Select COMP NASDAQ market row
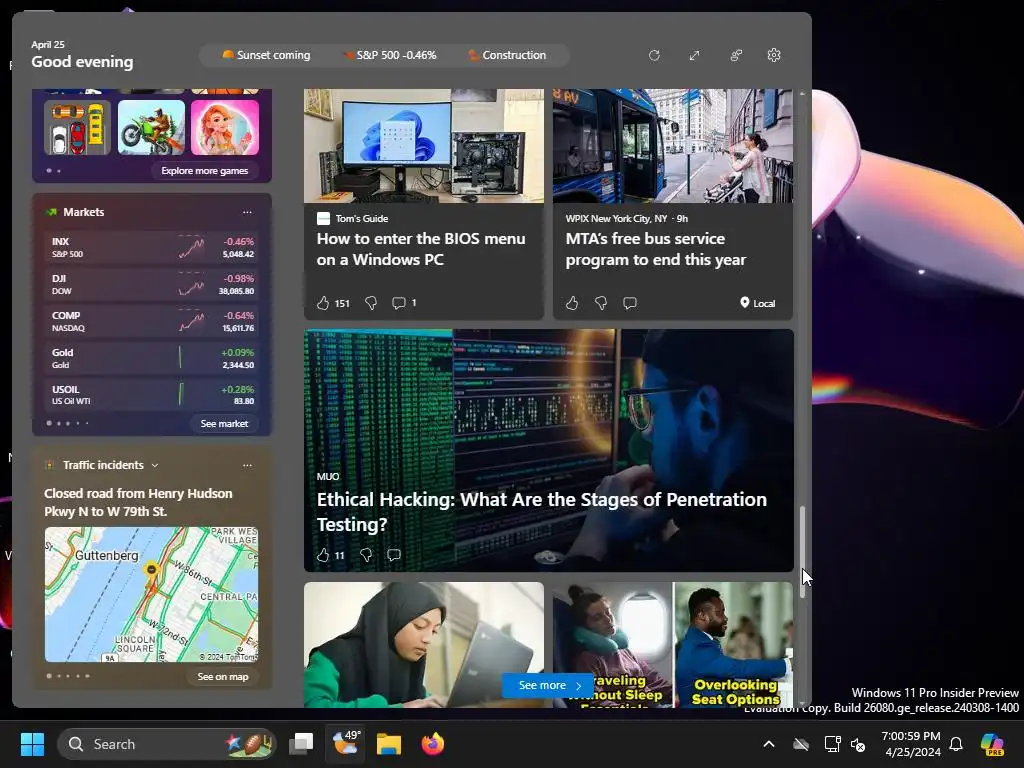This screenshot has height=768, width=1024. (152, 322)
